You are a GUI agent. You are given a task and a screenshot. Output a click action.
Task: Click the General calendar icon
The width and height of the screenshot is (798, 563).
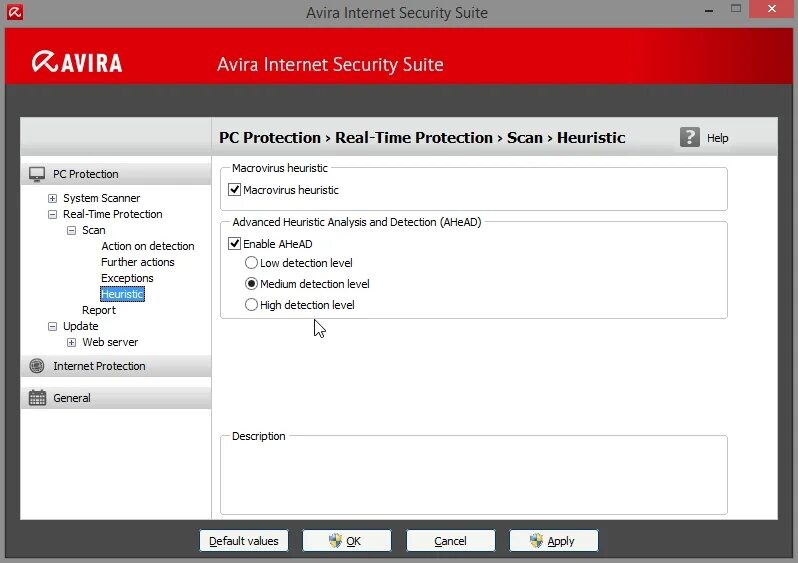click(37, 398)
